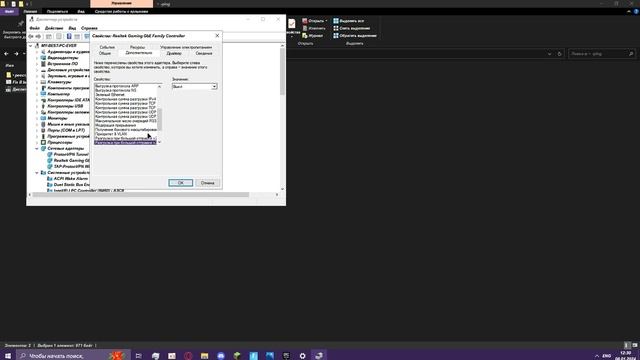
Task: Click Журнал in Explorer ribbon
Action: click(313, 36)
